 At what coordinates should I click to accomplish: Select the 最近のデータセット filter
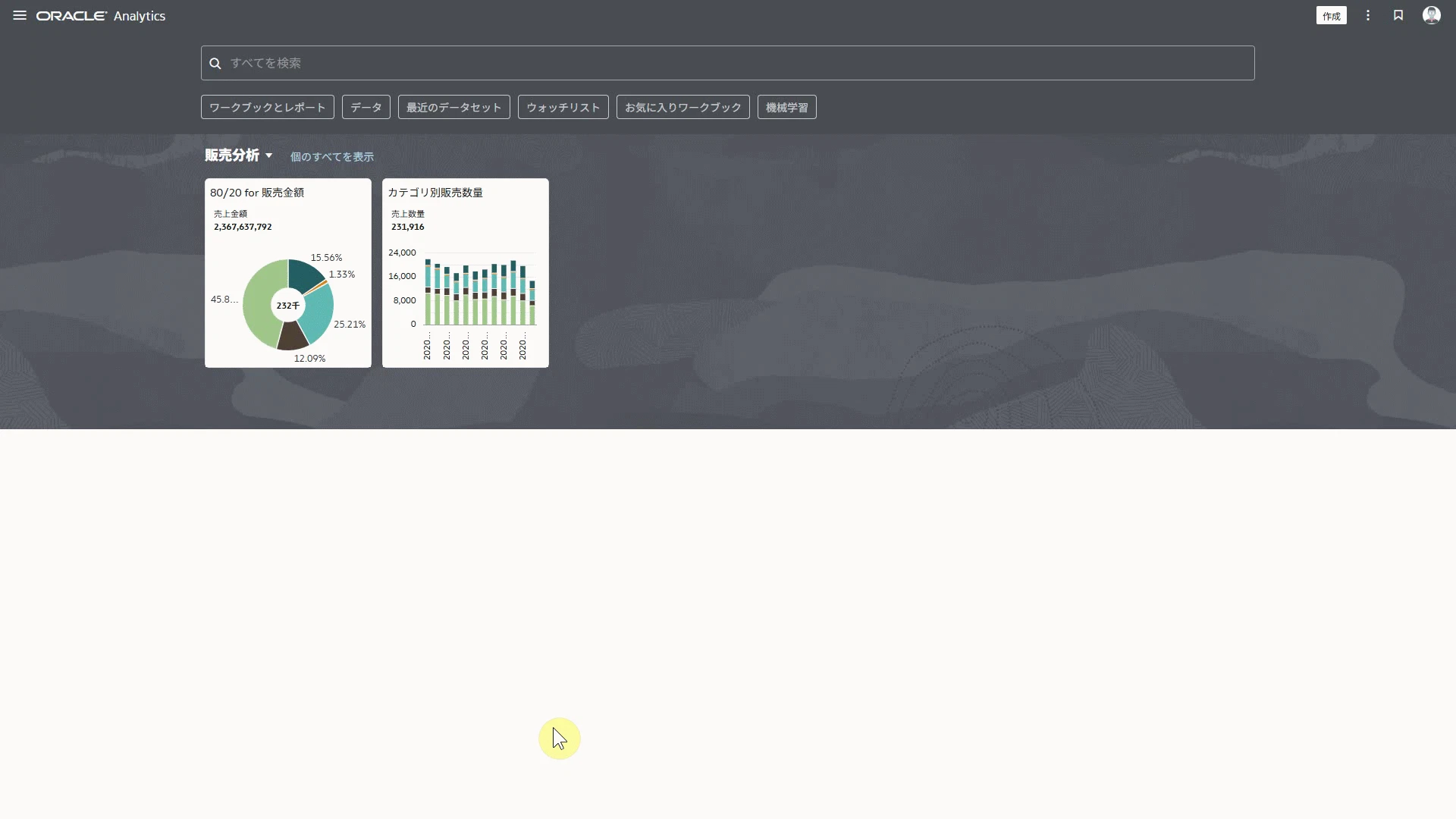(453, 107)
